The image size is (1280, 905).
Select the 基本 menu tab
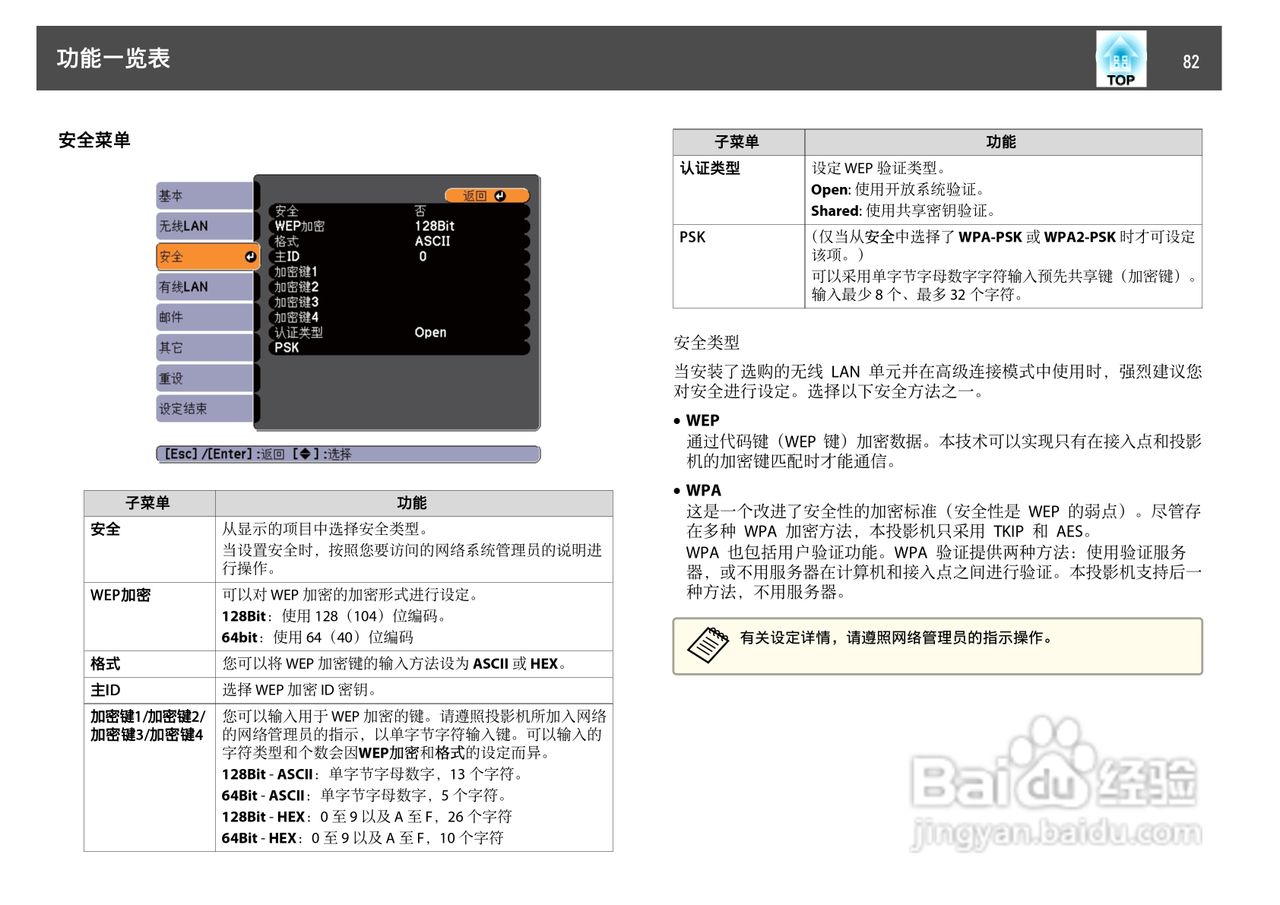[204, 196]
